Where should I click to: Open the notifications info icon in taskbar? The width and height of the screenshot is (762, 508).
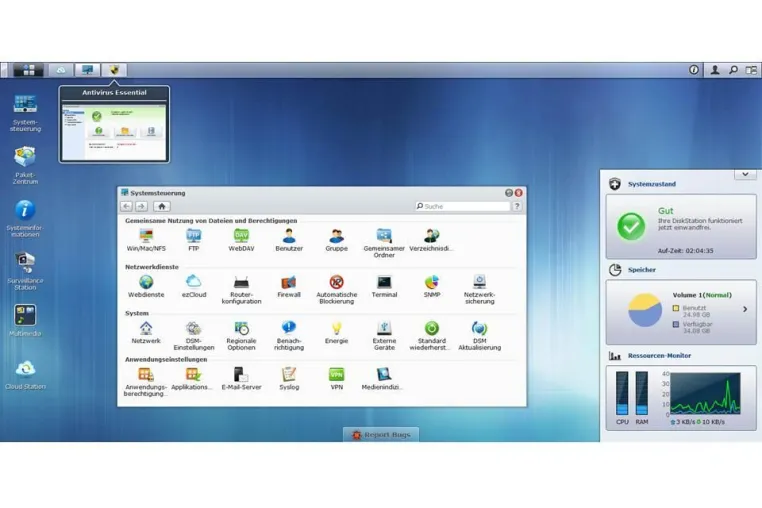tap(694, 70)
